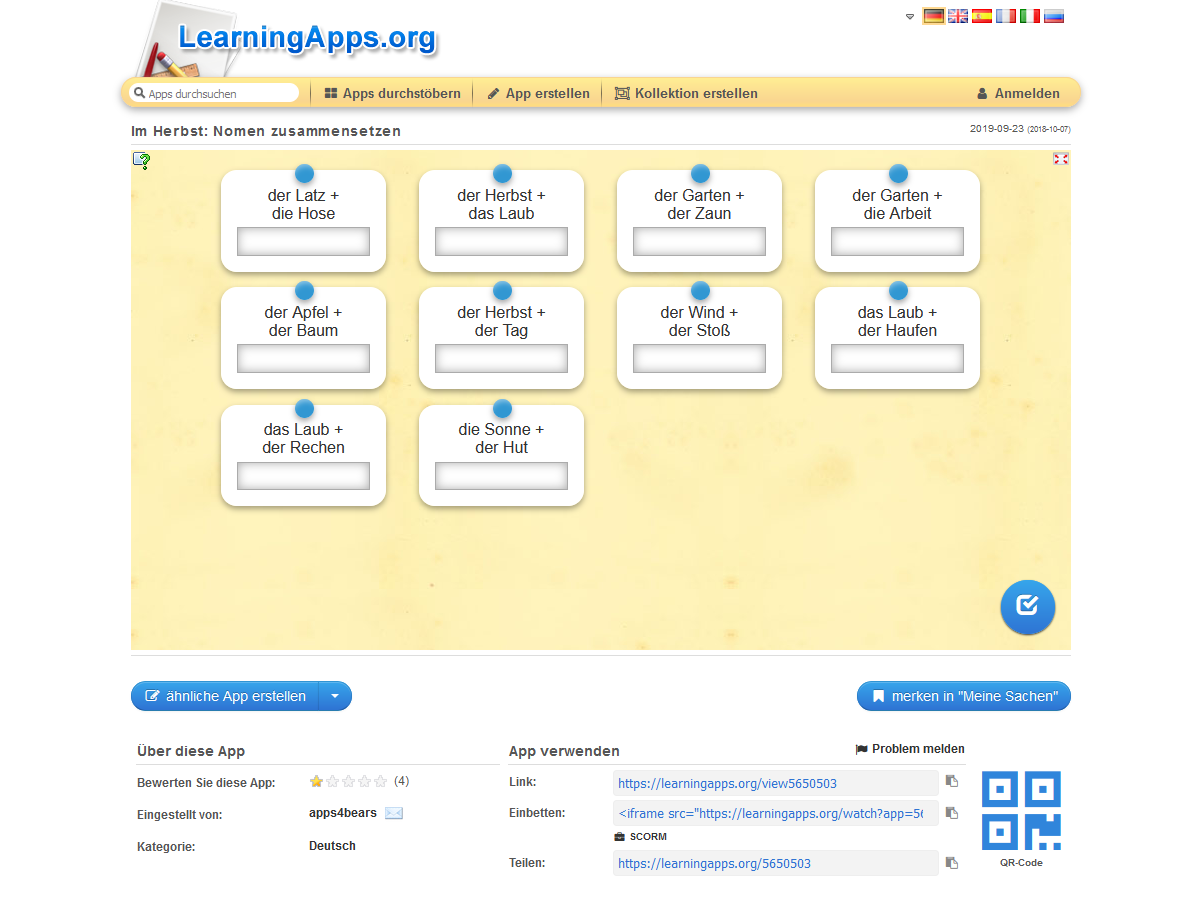Image resolution: width=1200 pixels, height=900 pixels.
Task: Rate the app five stars
Action: (x=381, y=782)
